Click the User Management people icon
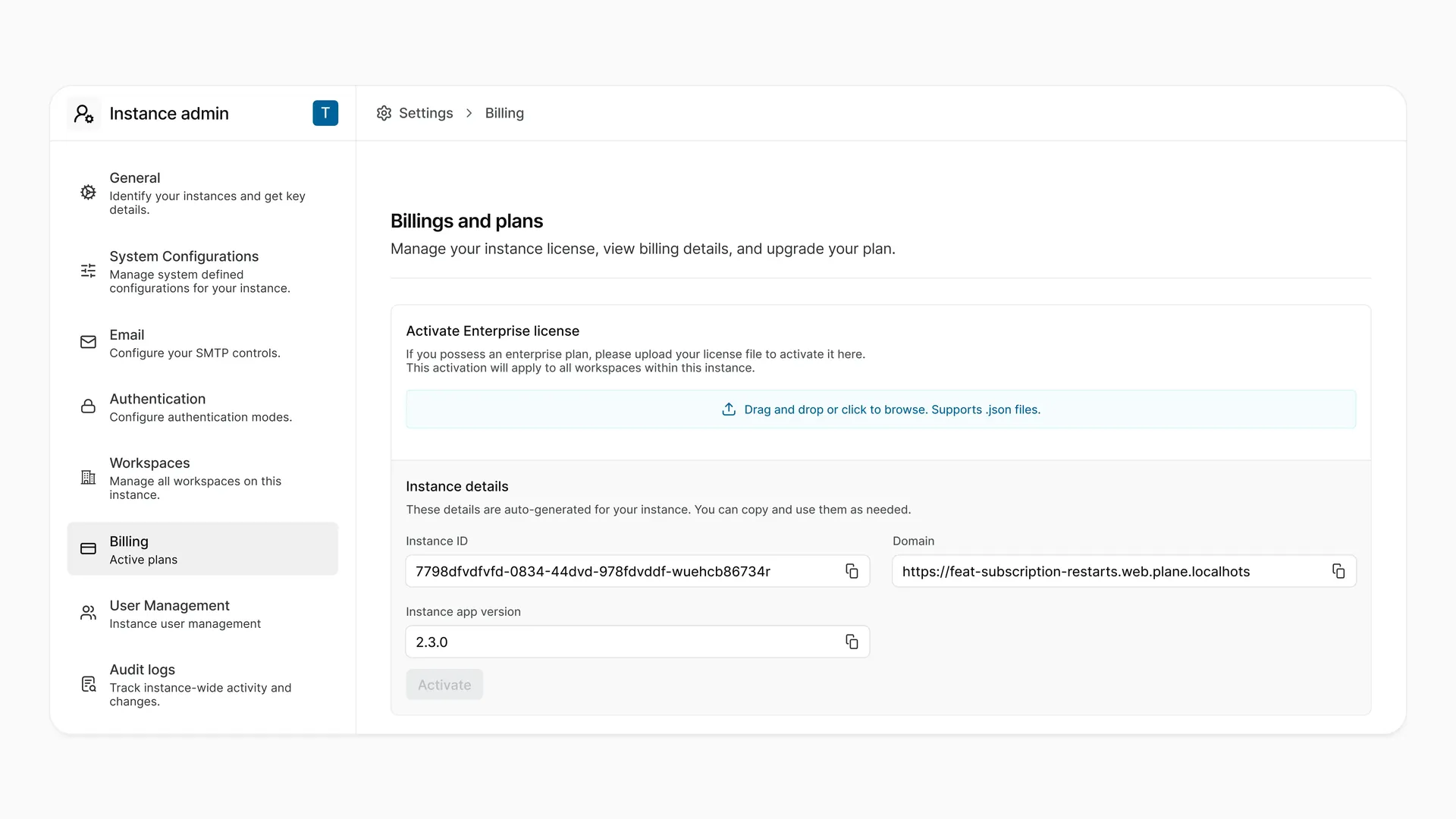Image resolution: width=1456 pixels, height=819 pixels. pos(89,613)
